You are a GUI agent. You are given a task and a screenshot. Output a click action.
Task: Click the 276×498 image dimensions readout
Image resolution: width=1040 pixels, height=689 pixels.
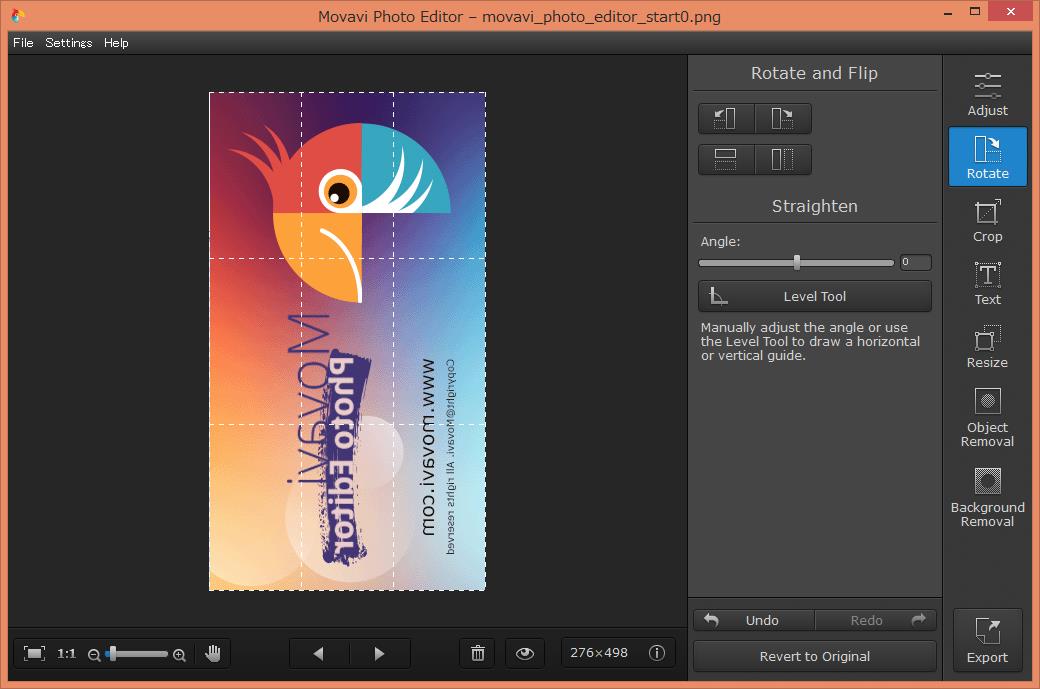click(x=599, y=653)
